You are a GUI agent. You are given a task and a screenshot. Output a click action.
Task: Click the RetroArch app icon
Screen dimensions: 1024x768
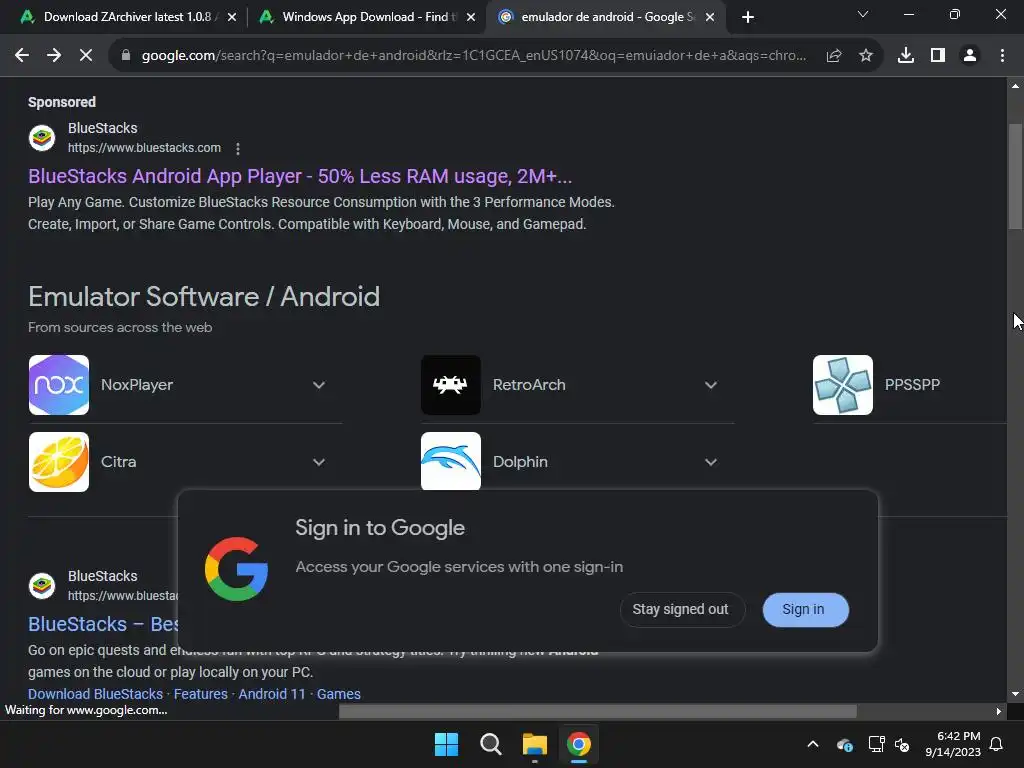tap(451, 385)
